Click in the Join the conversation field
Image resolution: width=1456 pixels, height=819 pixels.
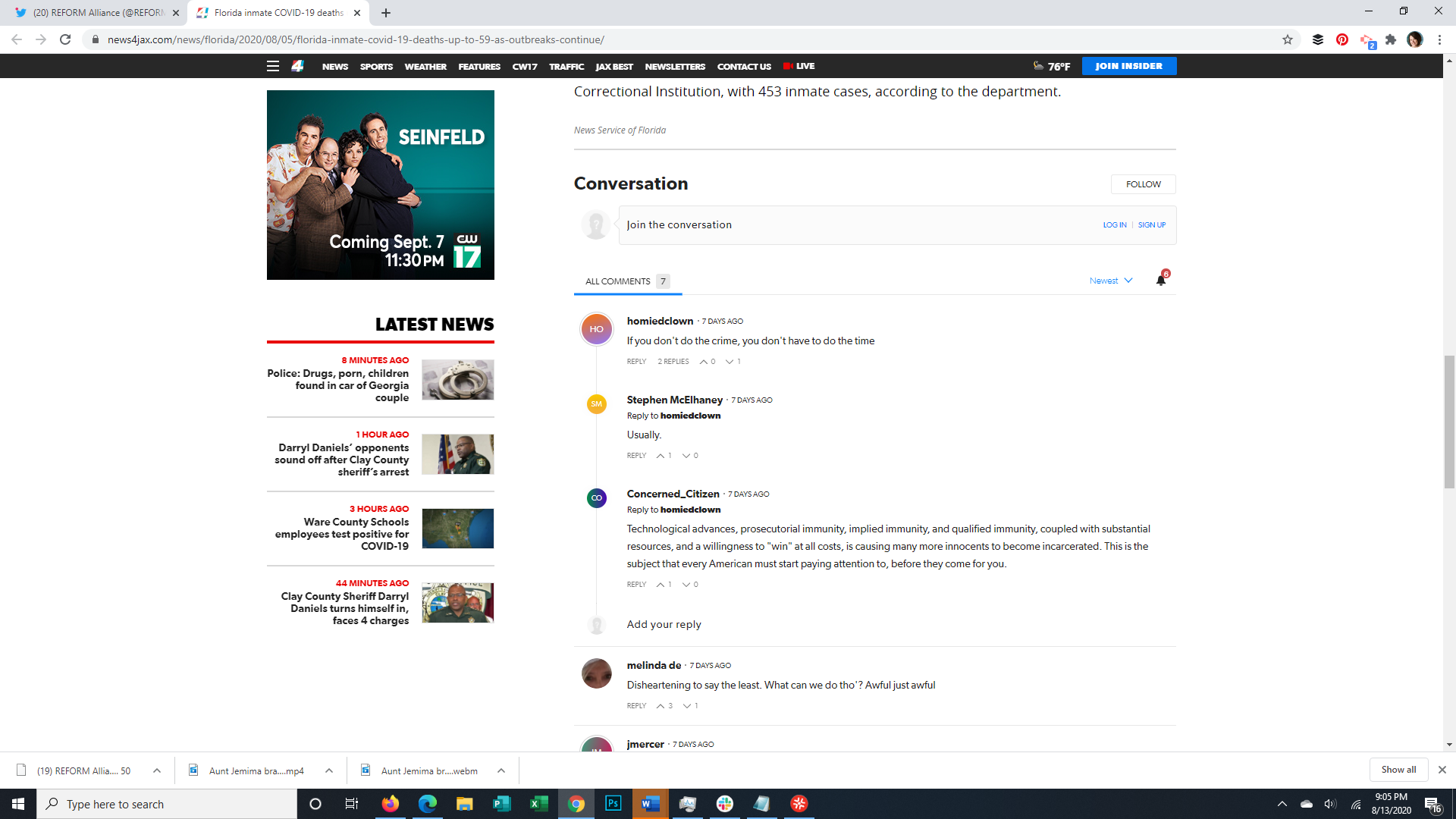coord(834,225)
